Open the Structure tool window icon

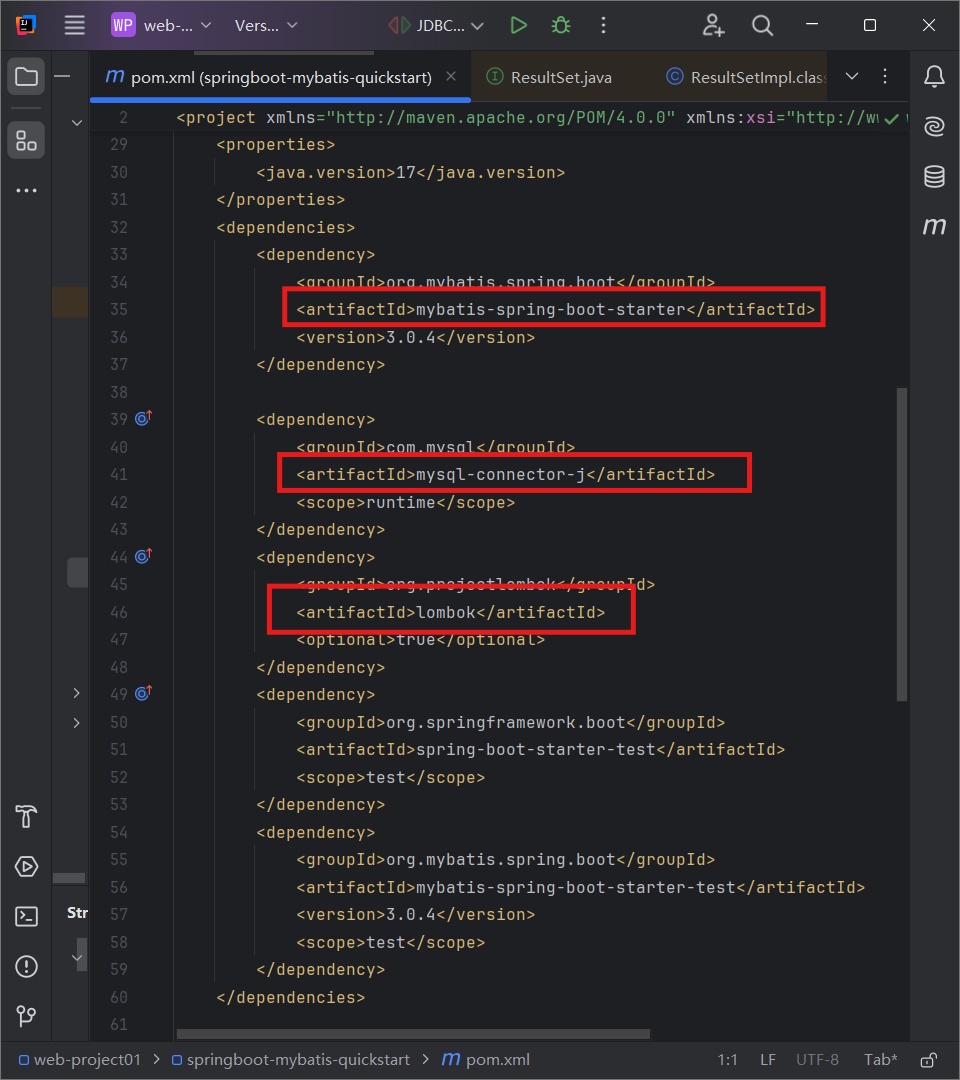pos(26,141)
